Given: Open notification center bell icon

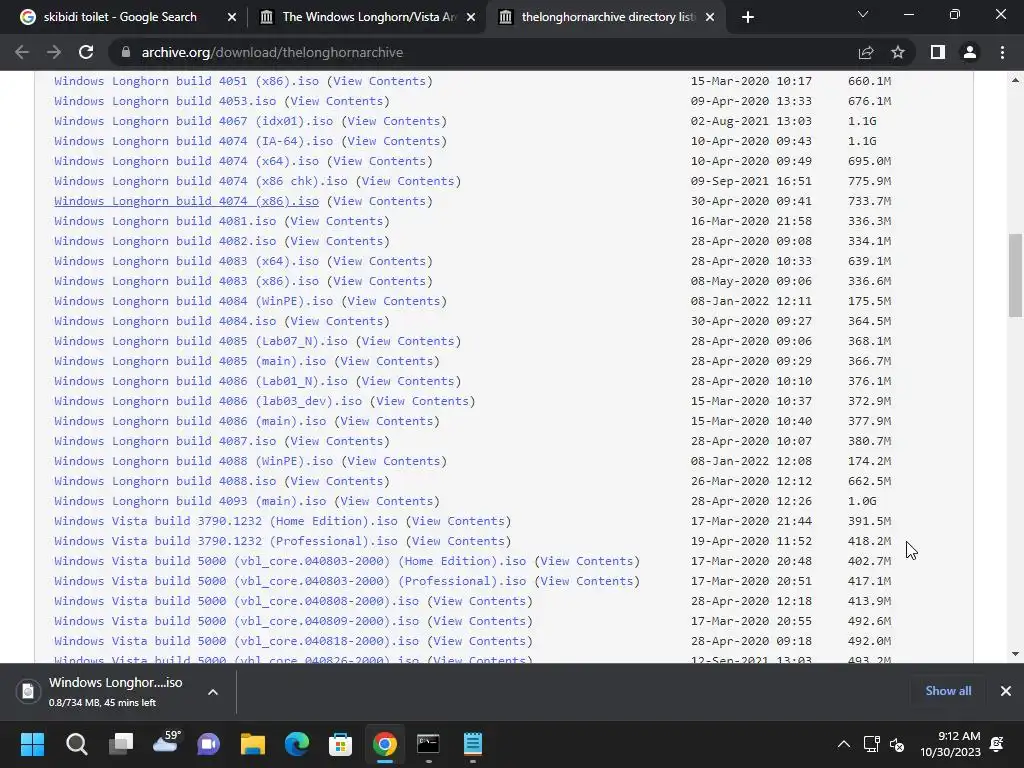Looking at the screenshot, I should [x=997, y=744].
